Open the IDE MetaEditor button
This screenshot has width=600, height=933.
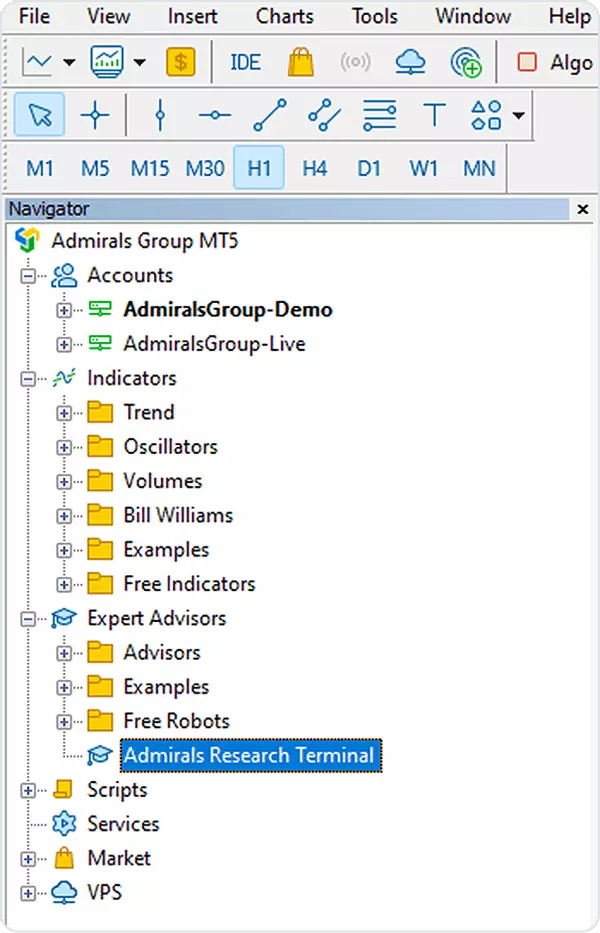(245, 62)
